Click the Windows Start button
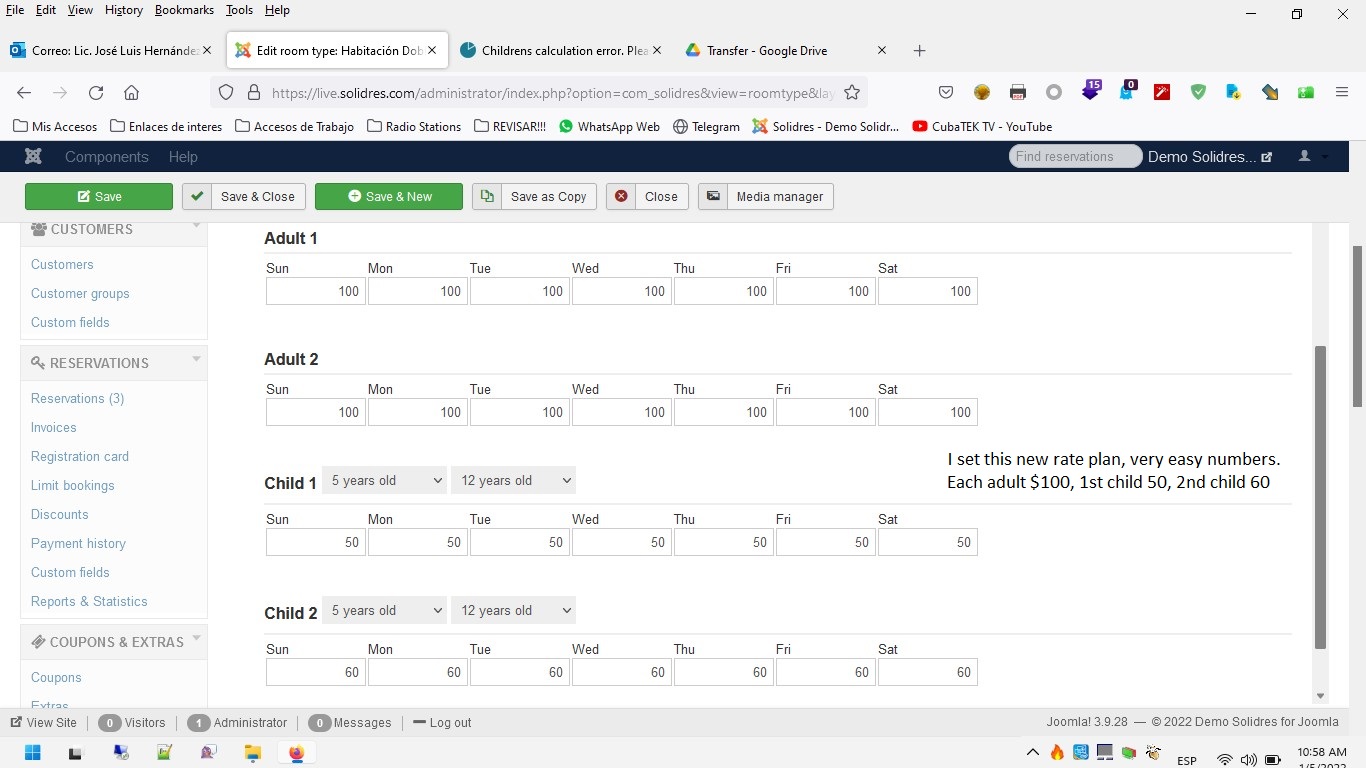The image size is (1366, 768). click(33, 753)
